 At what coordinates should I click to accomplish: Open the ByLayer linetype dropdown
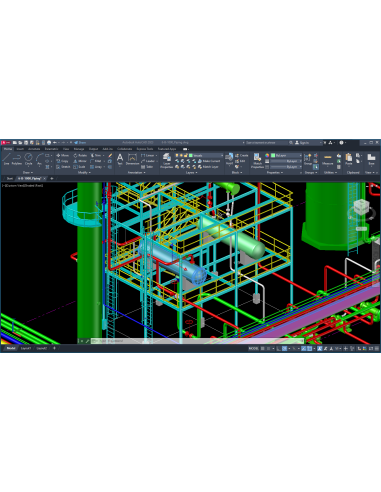pos(286,167)
